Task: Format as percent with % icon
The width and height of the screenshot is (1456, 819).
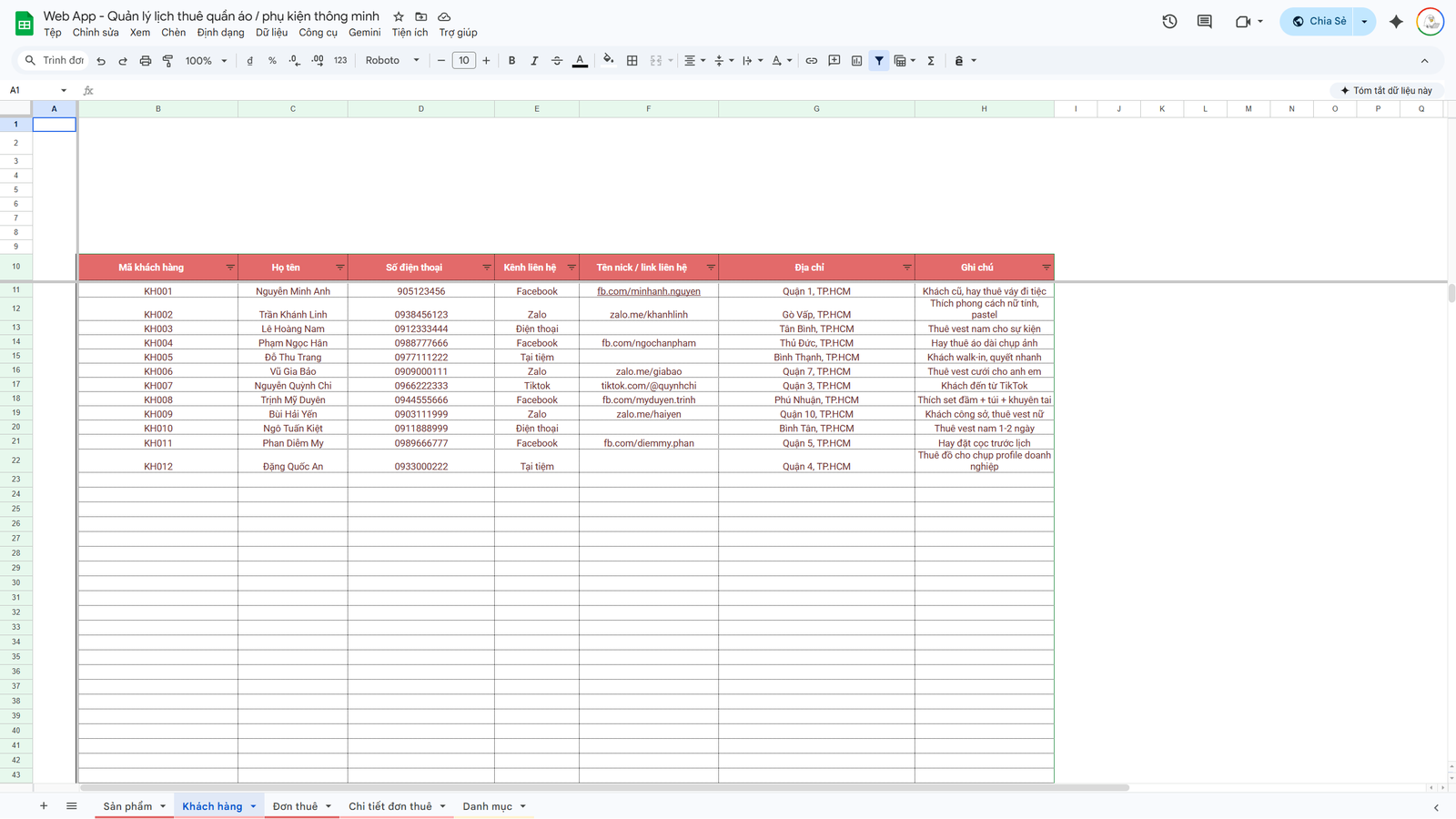Action: click(272, 61)
